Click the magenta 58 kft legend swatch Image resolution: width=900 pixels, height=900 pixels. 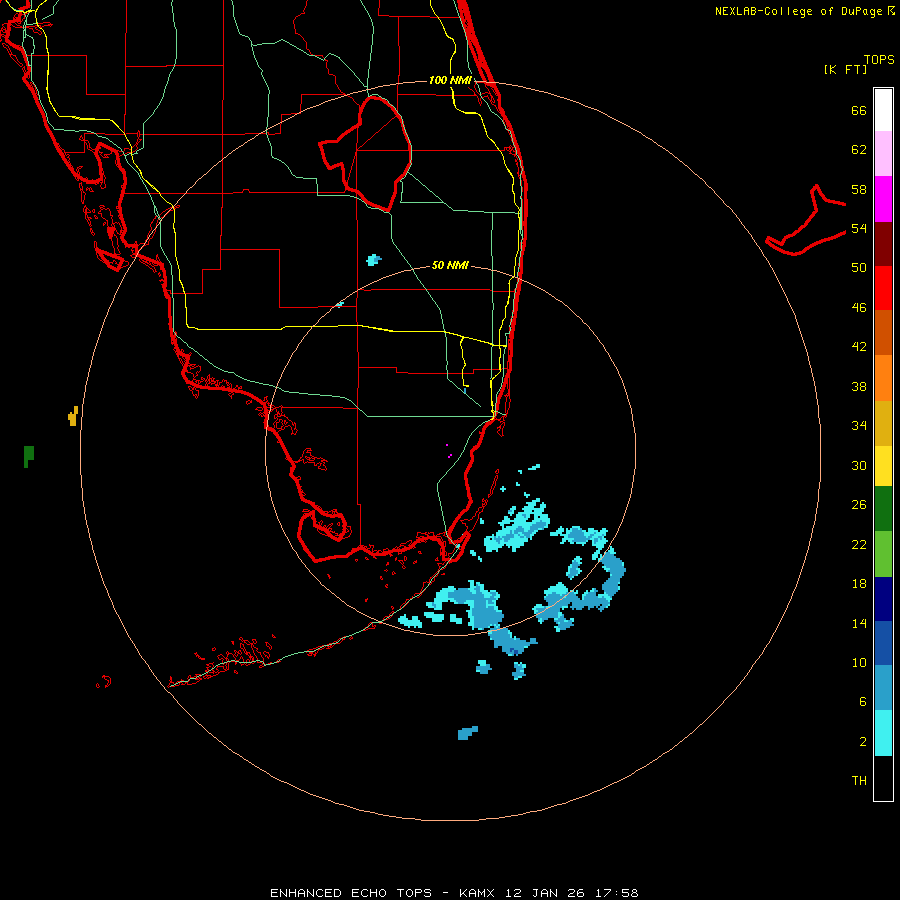pyautogui.click(x=883, y=199)
